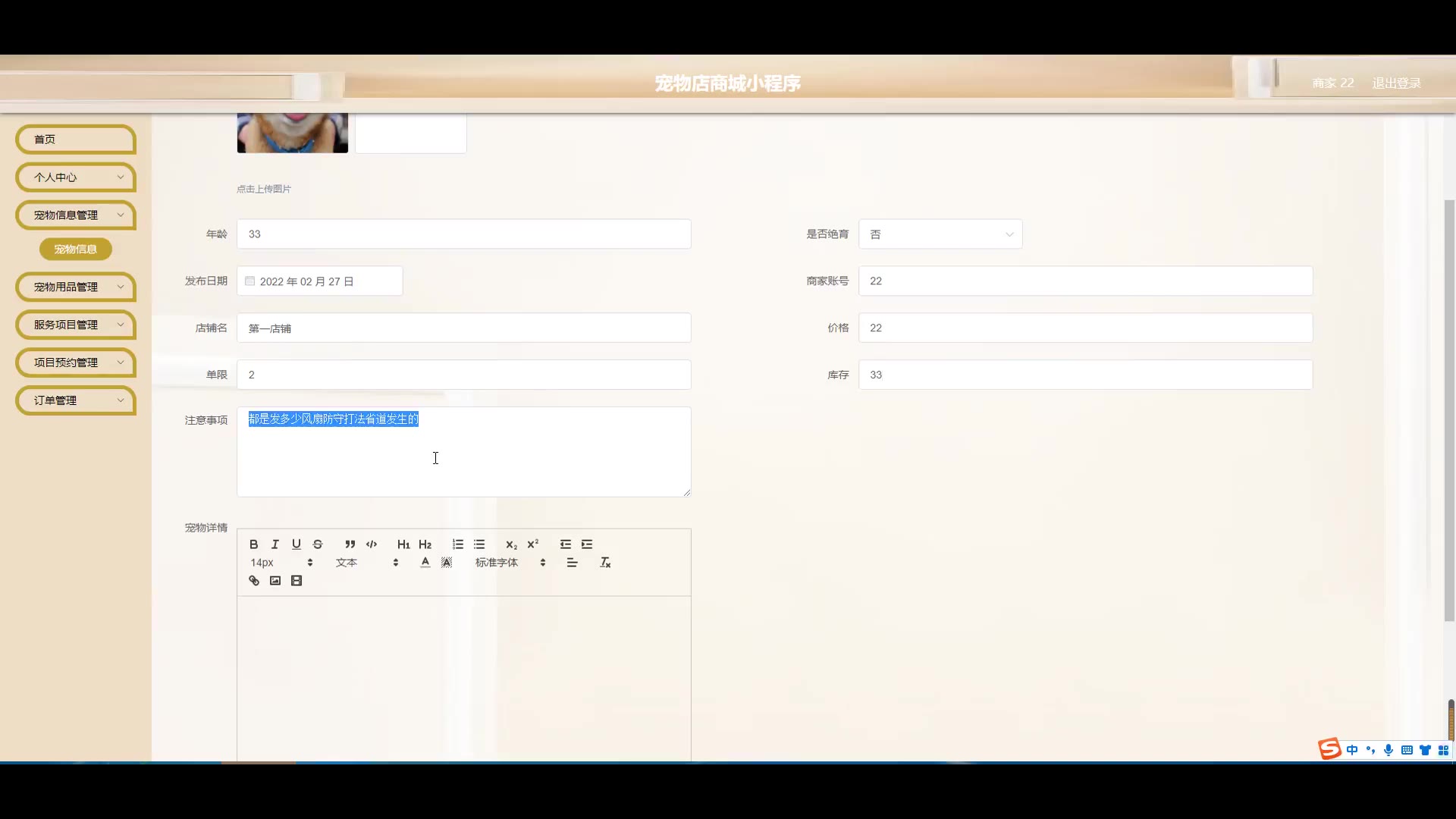Insert an image into the pet details
The height and width of the screenshot is (819, 1456).
click(275, 581)
